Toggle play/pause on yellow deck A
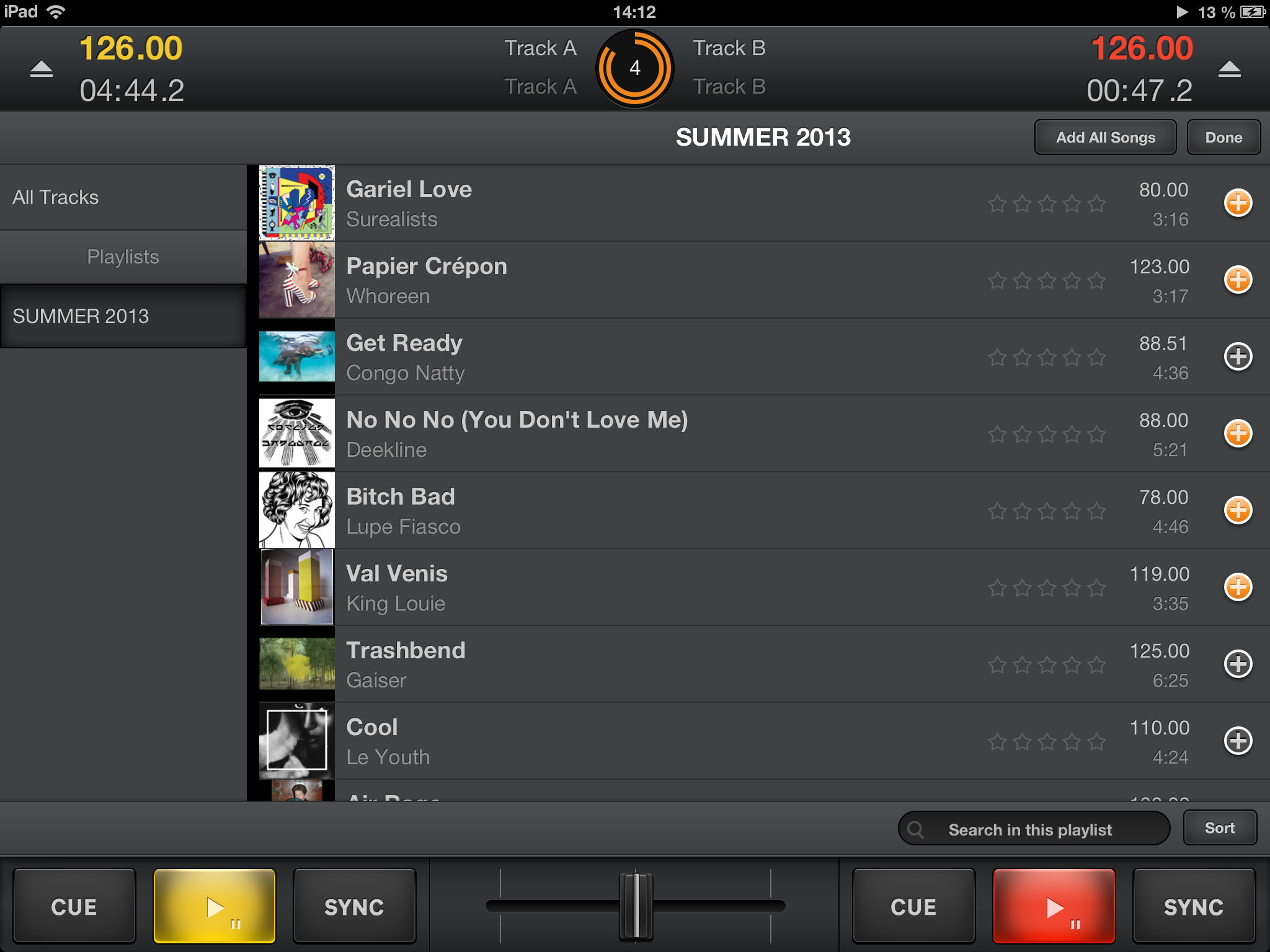This screenshot has width=1270, height=952. (215, 906)
